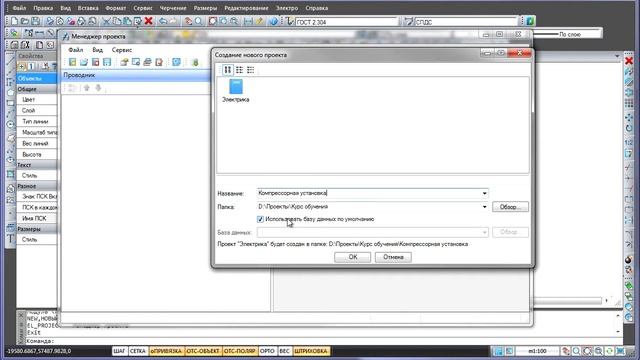
Task: Expand the Название dropdown arrow
Action: pyautogui.click(x=484, y=193)
